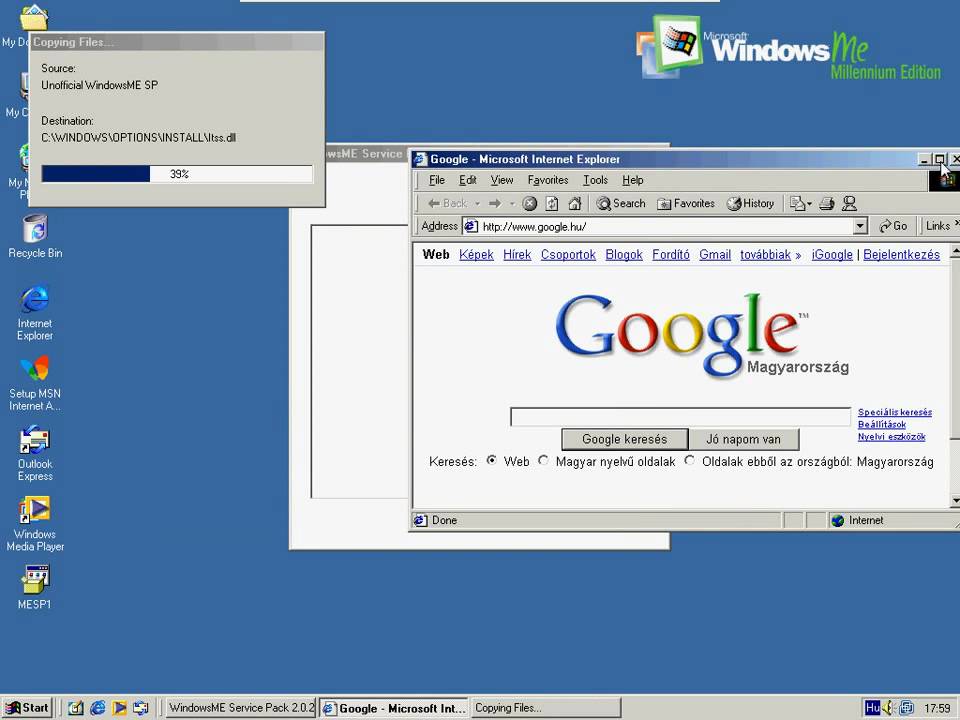Open the Hírek link

point(517,255)
